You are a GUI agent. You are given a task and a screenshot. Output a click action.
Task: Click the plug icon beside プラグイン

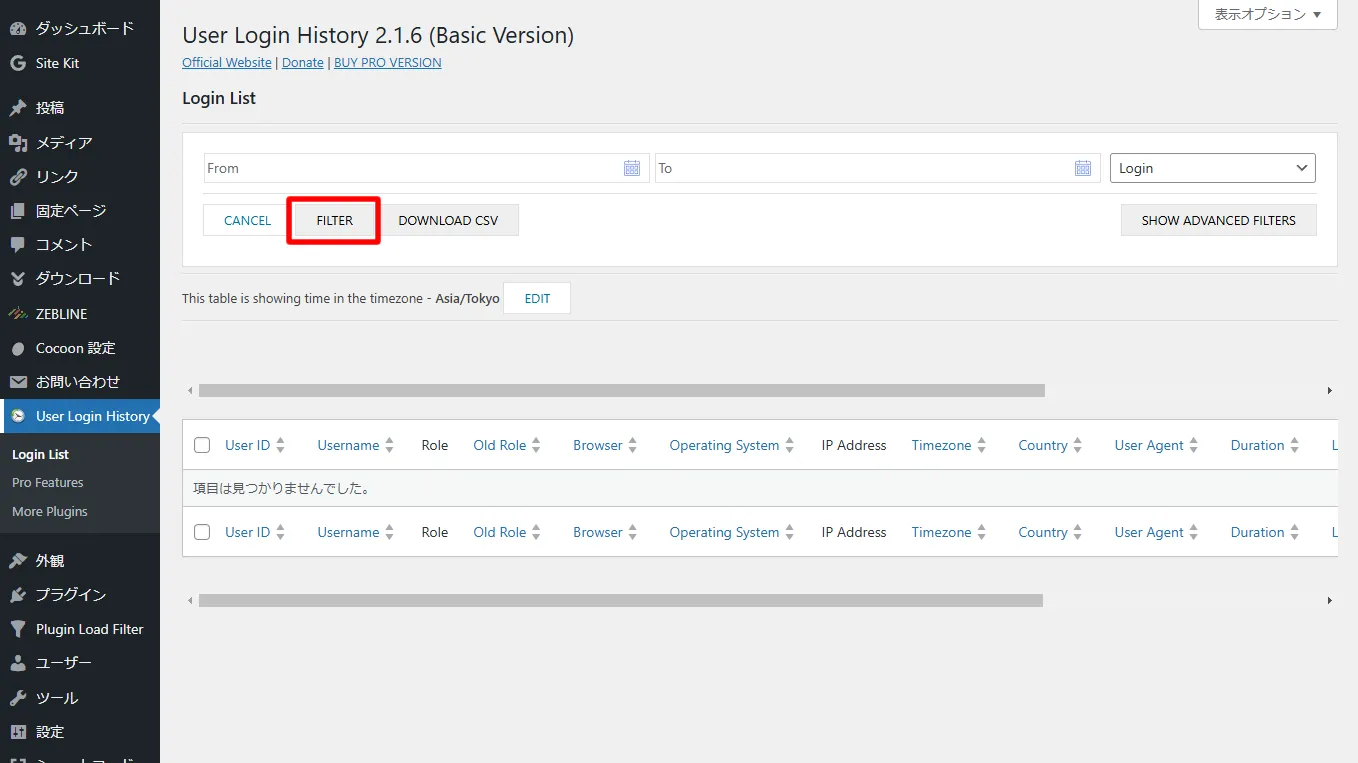click(17, 595)
